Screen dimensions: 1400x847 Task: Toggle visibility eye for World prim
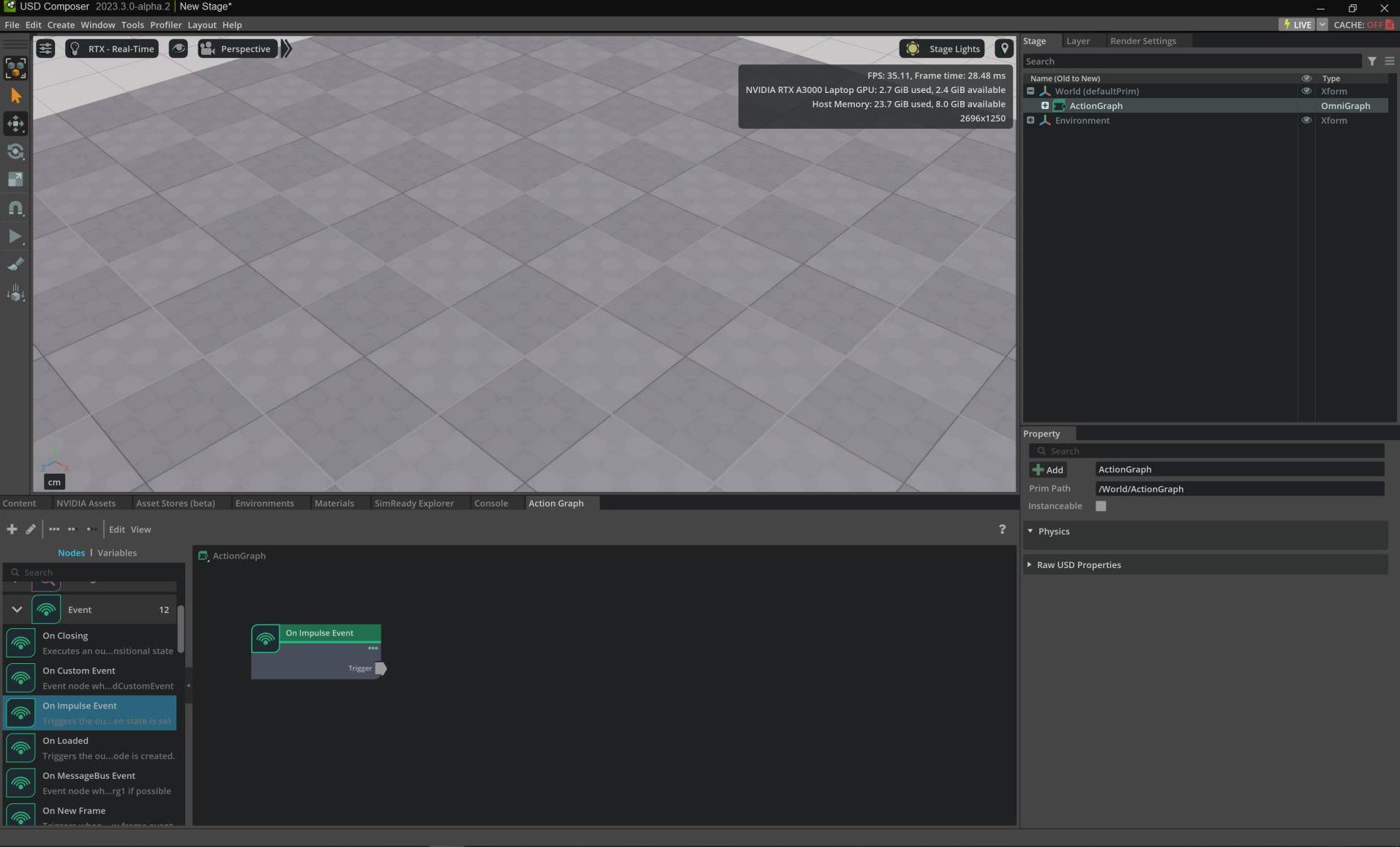point(1306,92)
